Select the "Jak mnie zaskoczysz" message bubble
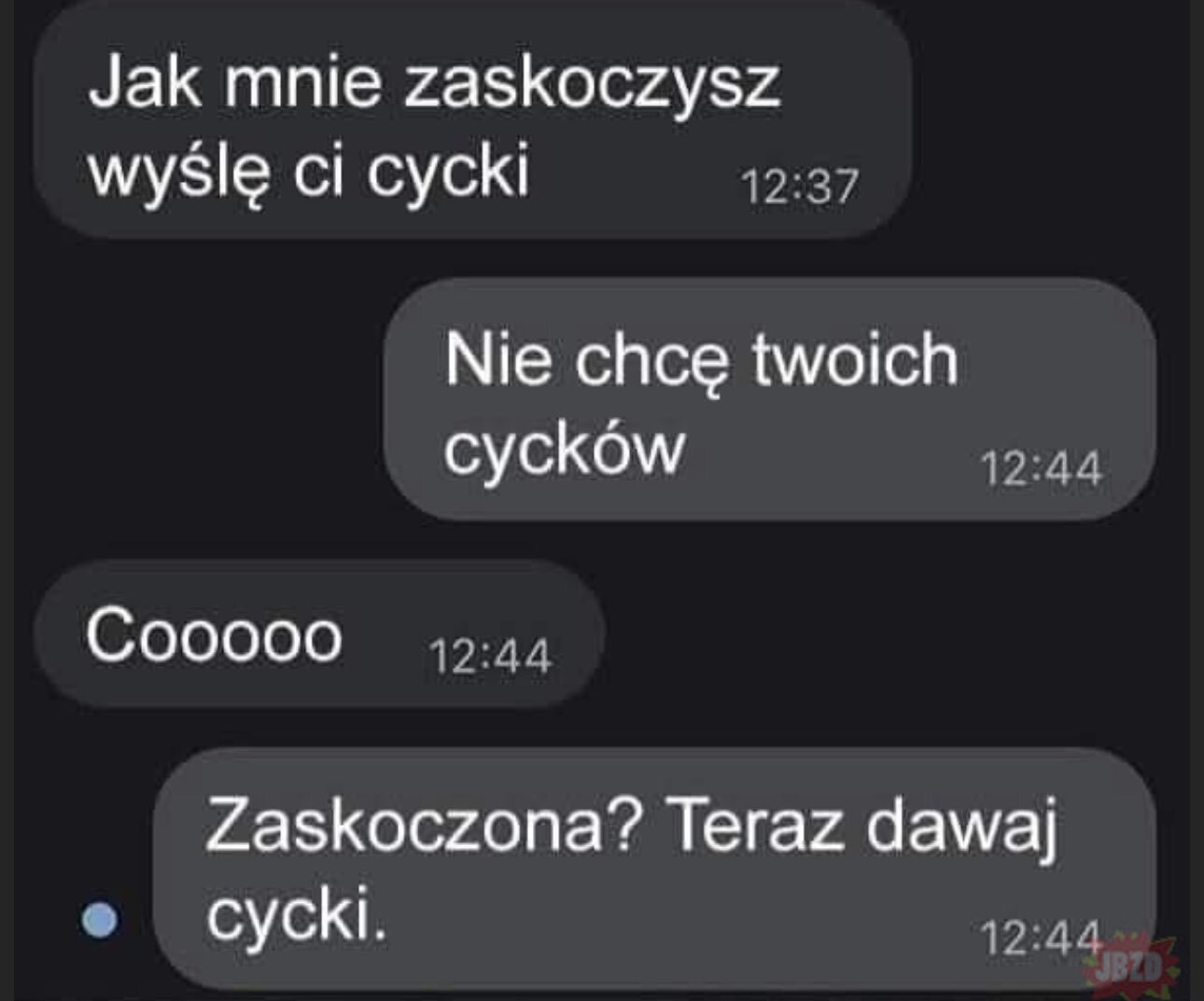This screenshot has width=1204, height=1001. click(x=472, y=119)
